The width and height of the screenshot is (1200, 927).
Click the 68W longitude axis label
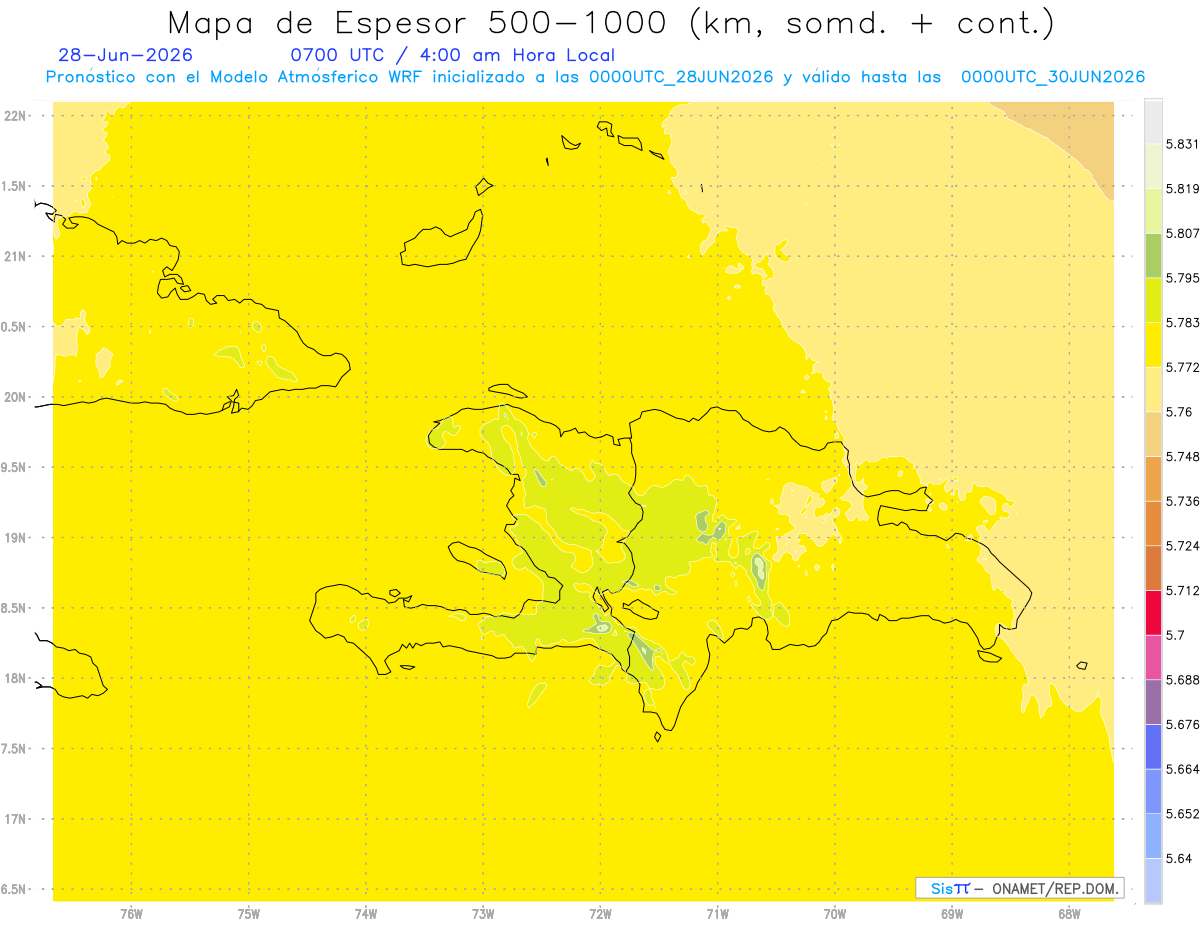click(x=1068, y=914)
